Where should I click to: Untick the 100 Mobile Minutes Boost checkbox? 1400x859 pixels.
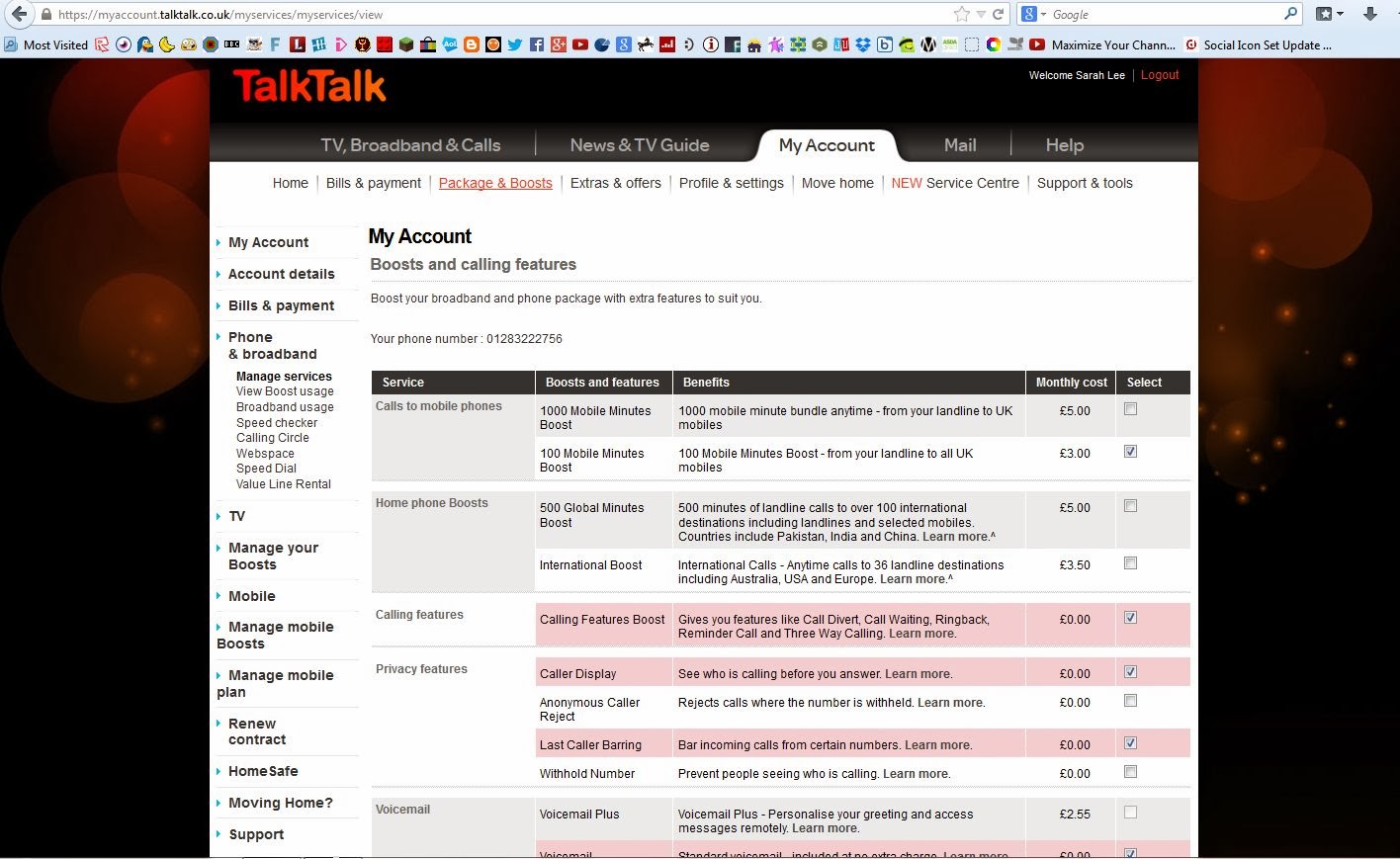coord(1130,452)
